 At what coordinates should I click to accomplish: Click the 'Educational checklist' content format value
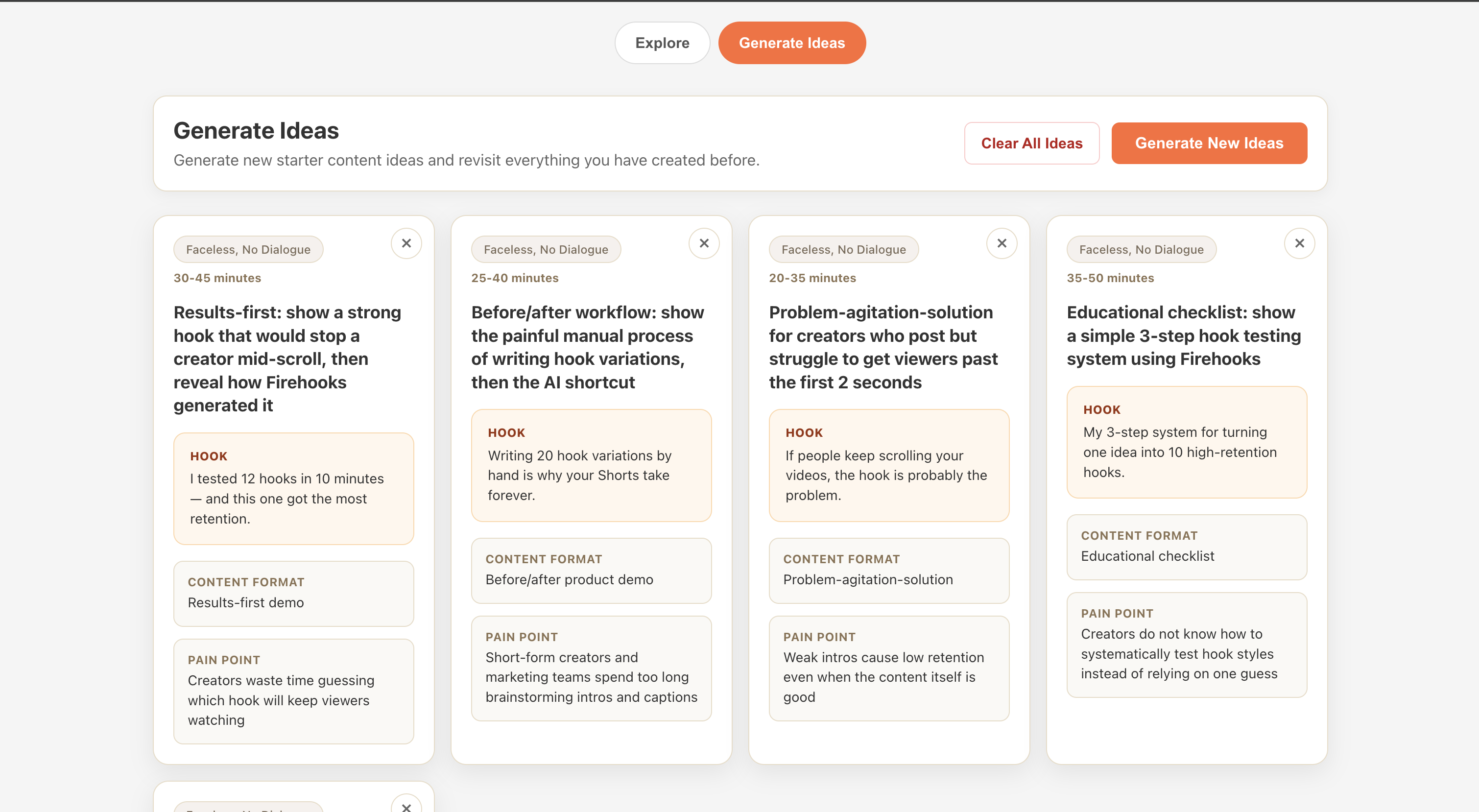coord(1147,556)
